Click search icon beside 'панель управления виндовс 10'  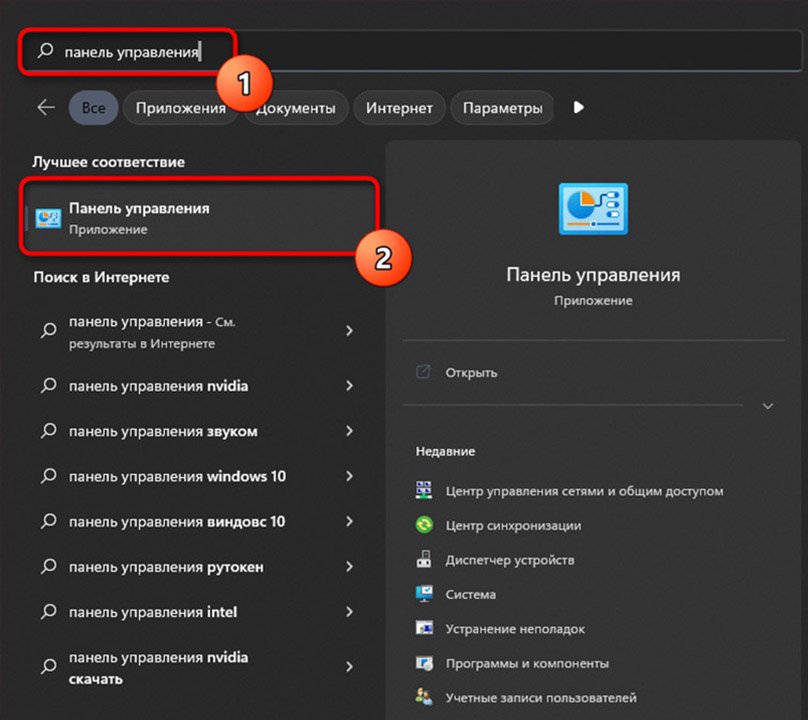coord(48,521)
